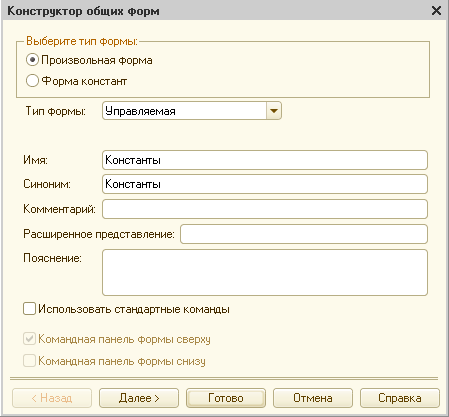This screenshot has width=449, height=417.
Task: Click the Имя input field
Action: tap(265, 160)
